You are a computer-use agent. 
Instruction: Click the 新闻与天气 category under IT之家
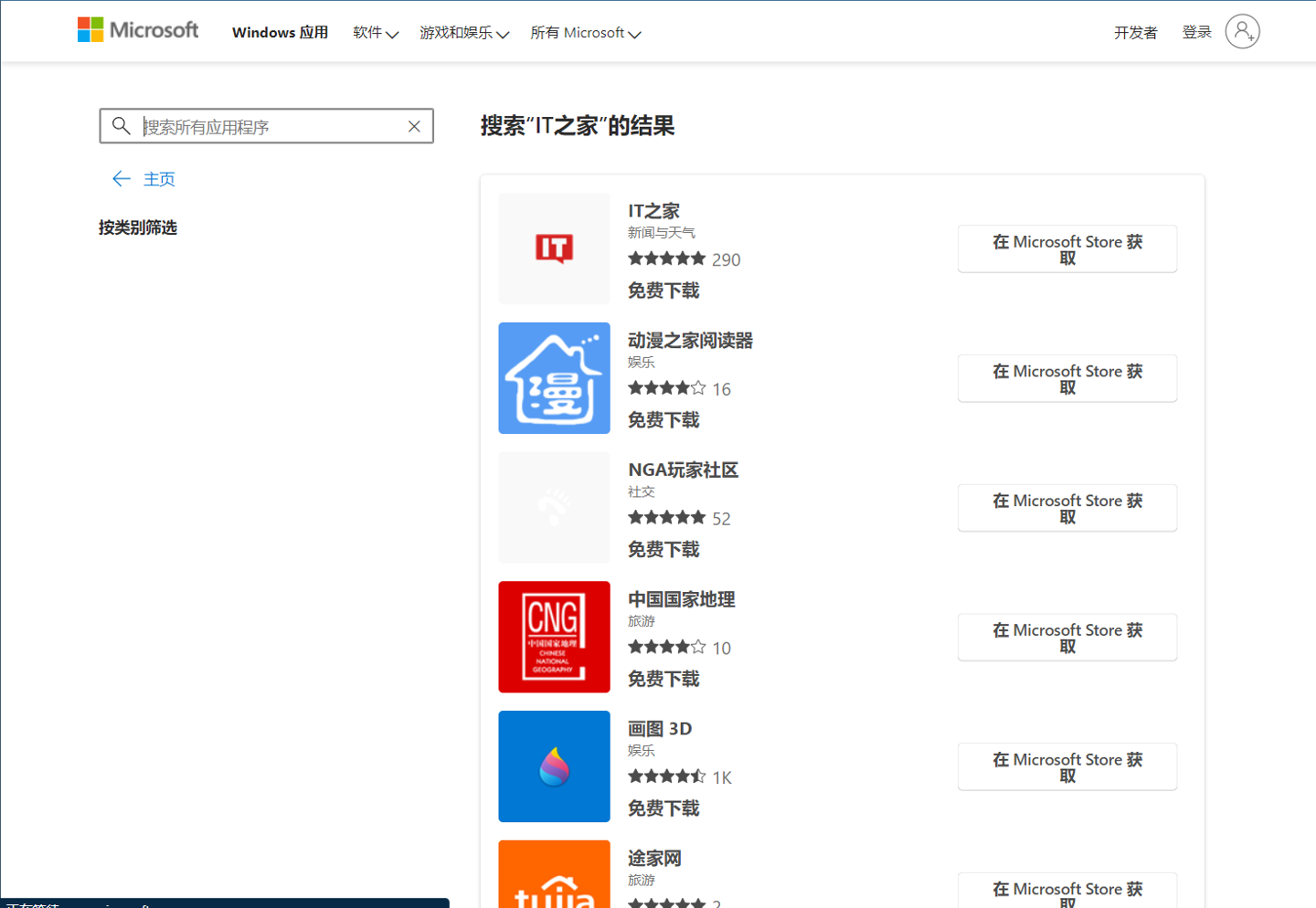[662, 233]
